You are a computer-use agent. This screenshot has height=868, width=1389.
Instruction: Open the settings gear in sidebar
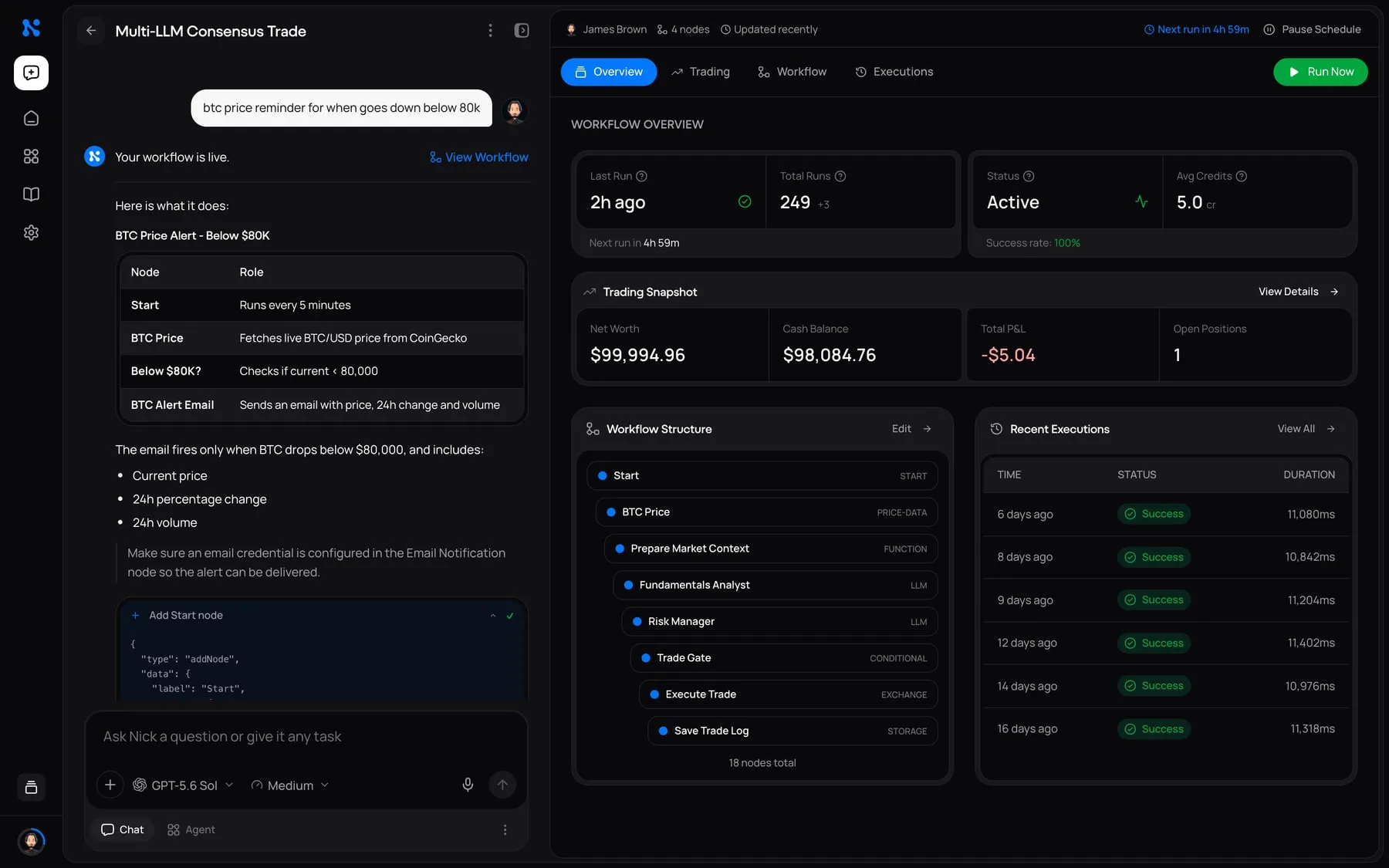(31, 232)
